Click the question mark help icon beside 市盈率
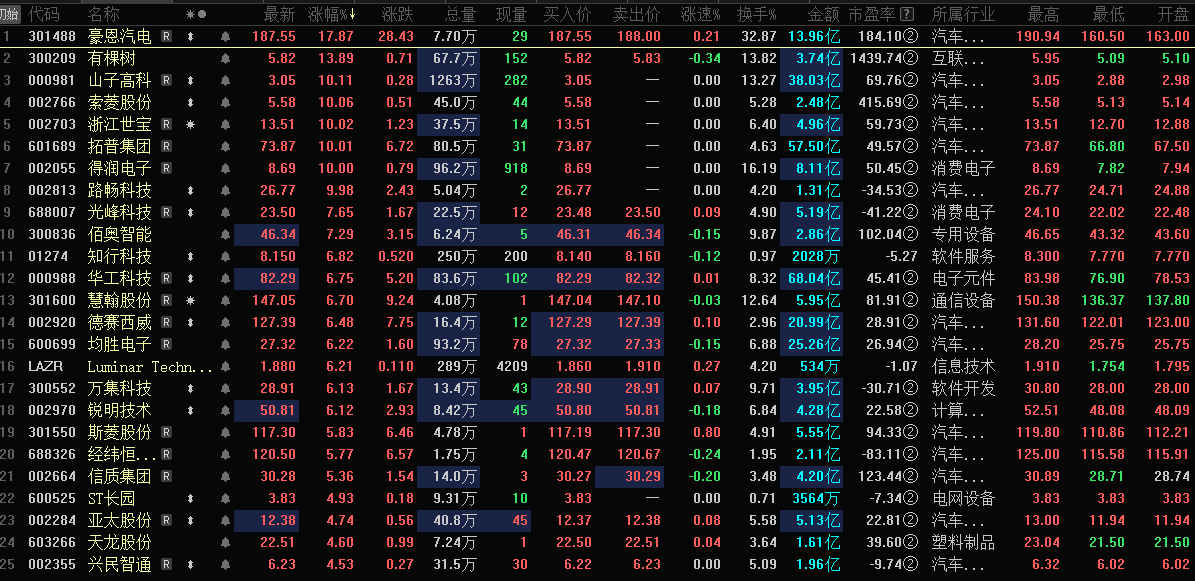The height and width of the screenshot is (581, 1195). tap(907, 15)
